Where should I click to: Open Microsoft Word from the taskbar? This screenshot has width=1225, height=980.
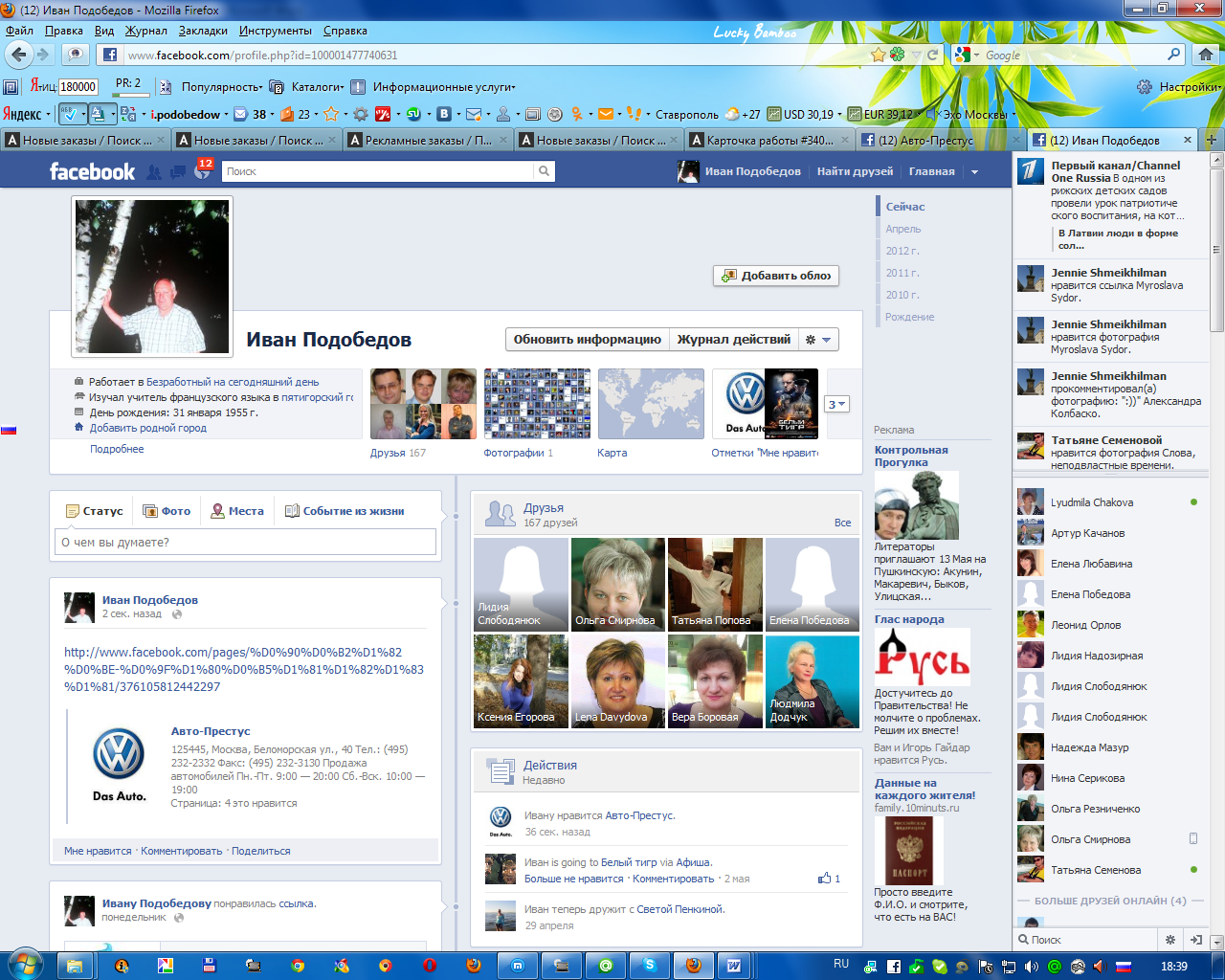734,966
